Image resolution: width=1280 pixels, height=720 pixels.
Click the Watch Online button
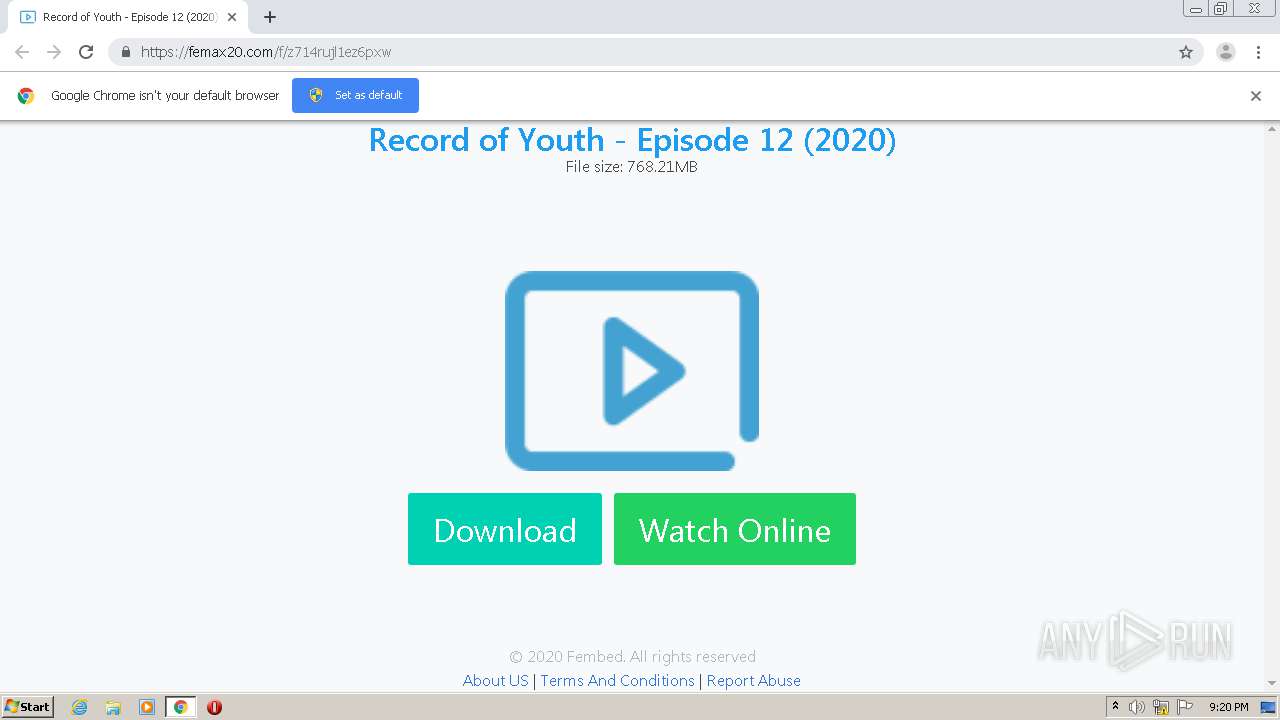[x=735, y=529]
